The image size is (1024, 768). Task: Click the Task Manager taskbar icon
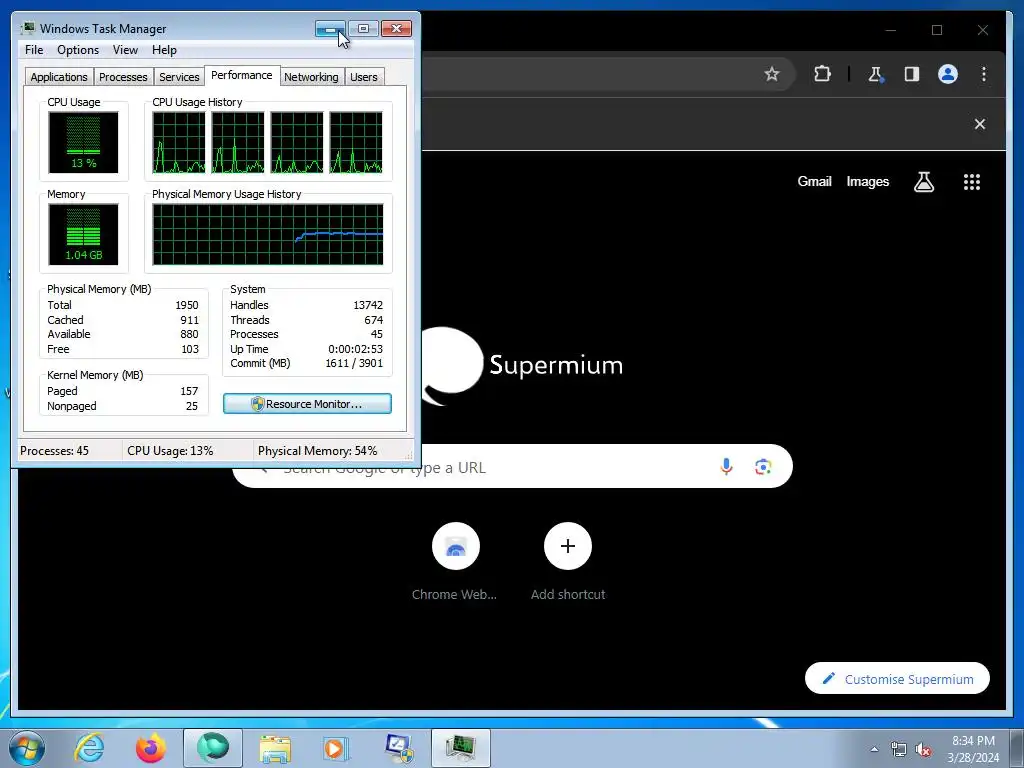461,748
